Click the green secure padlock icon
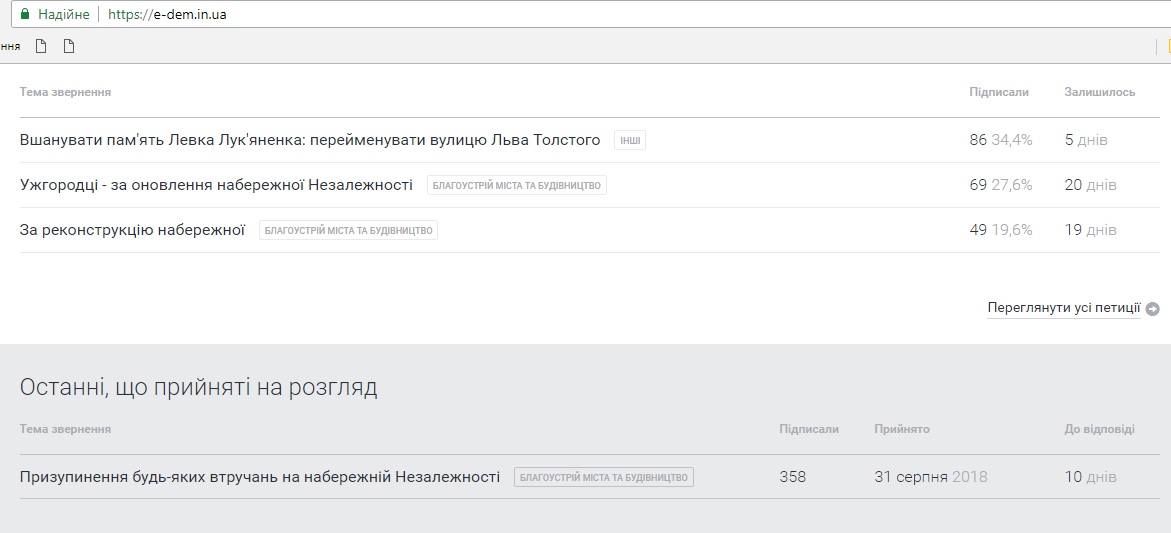This screenshot has width=1171, height=533. pyautogui.click(x=25, y=15)
